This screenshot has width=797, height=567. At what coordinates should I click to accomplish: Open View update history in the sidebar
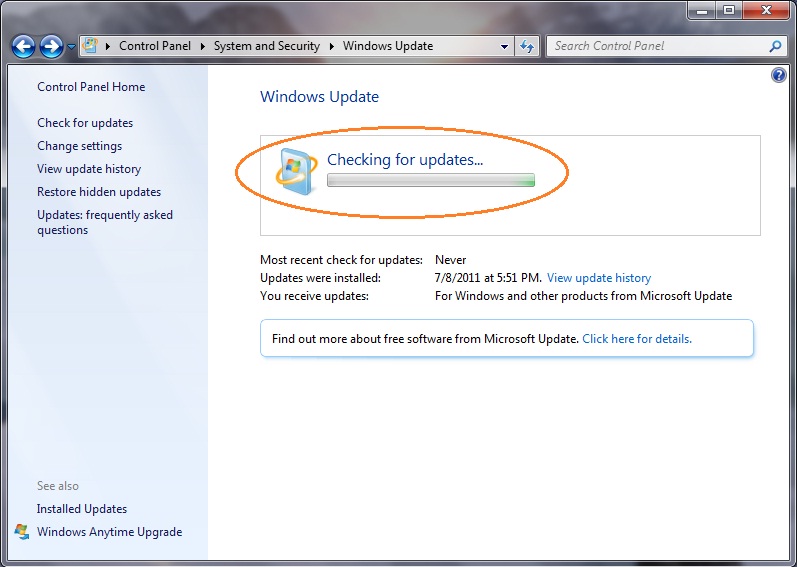pos(89,169)
